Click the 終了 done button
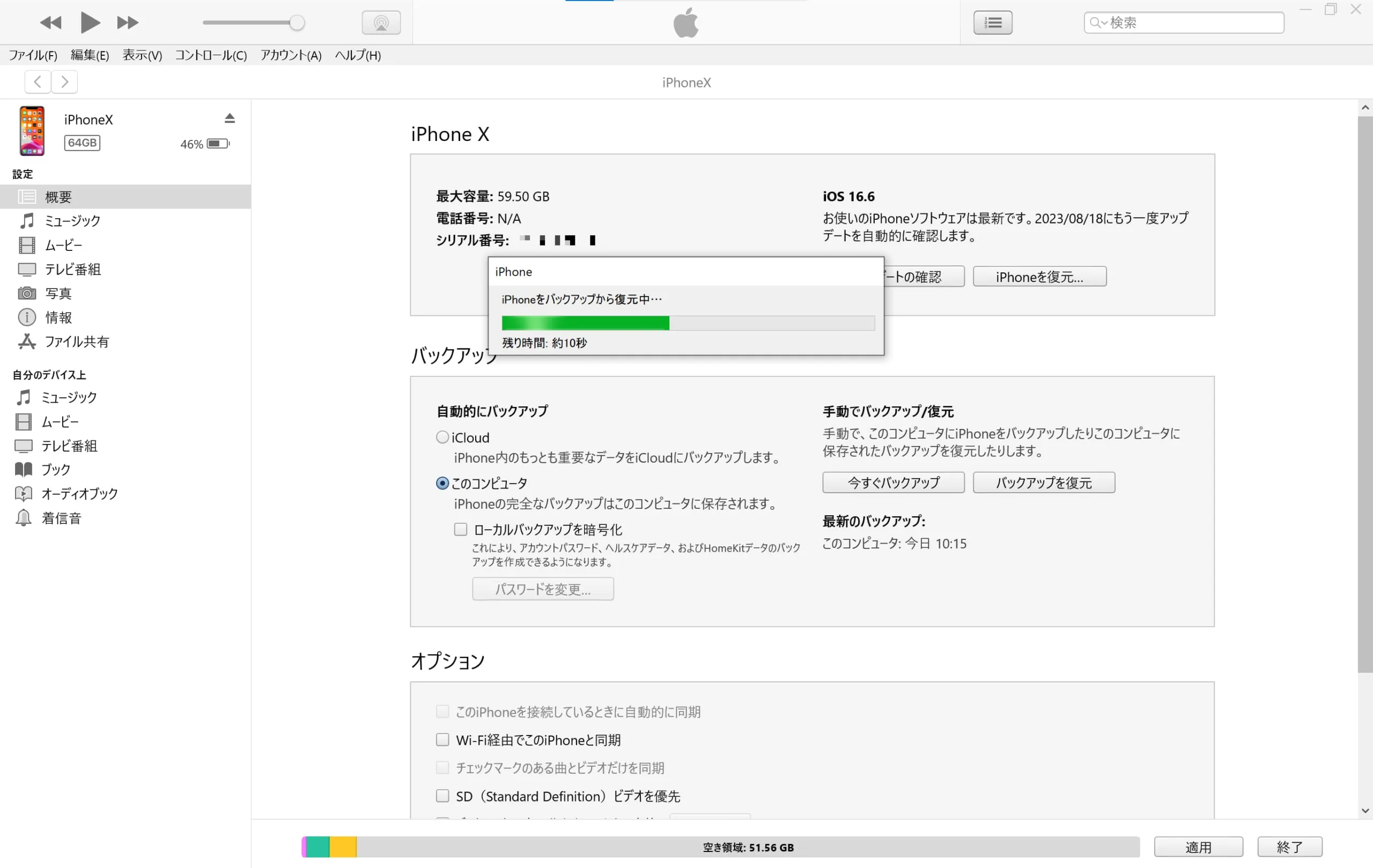1373x868 pixels. [x=1290, y=847]
